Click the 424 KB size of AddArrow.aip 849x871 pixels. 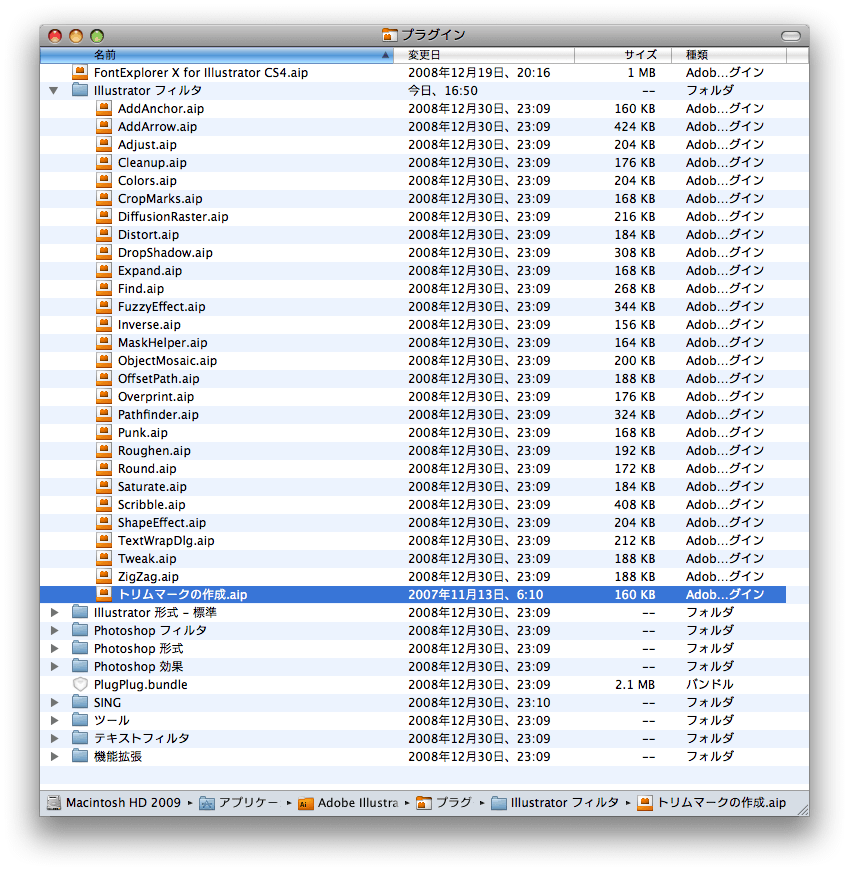tap(635, 127)
